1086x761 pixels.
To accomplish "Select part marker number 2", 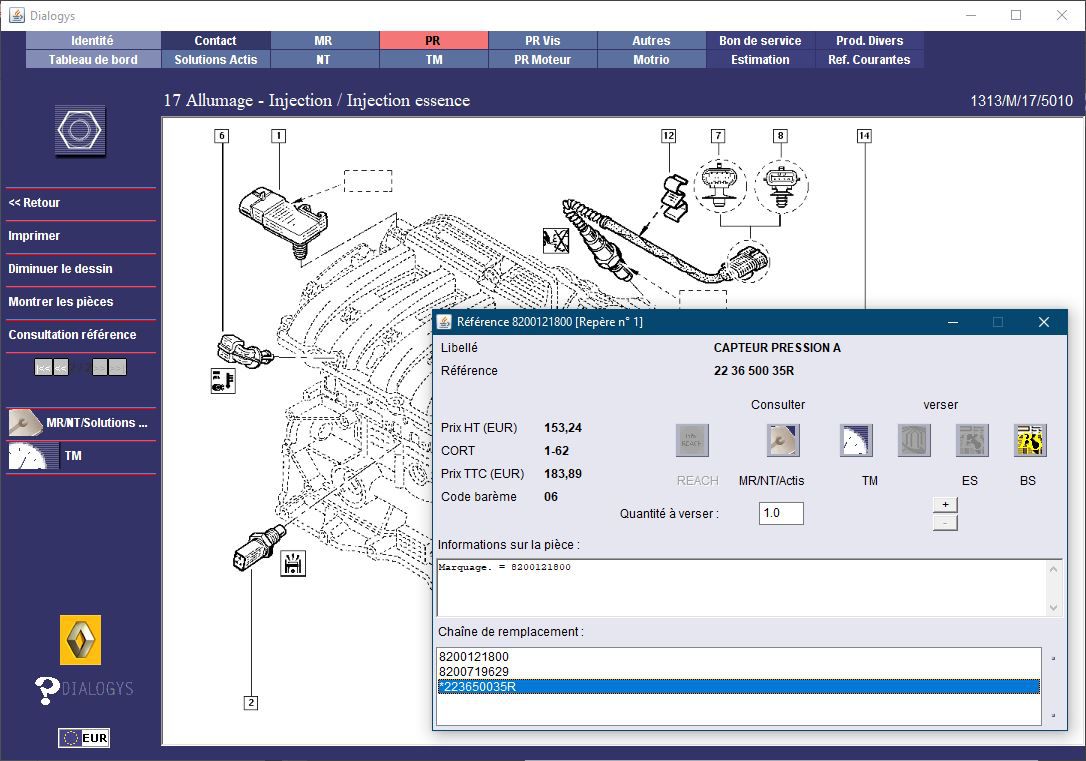I will coord(251,703).
